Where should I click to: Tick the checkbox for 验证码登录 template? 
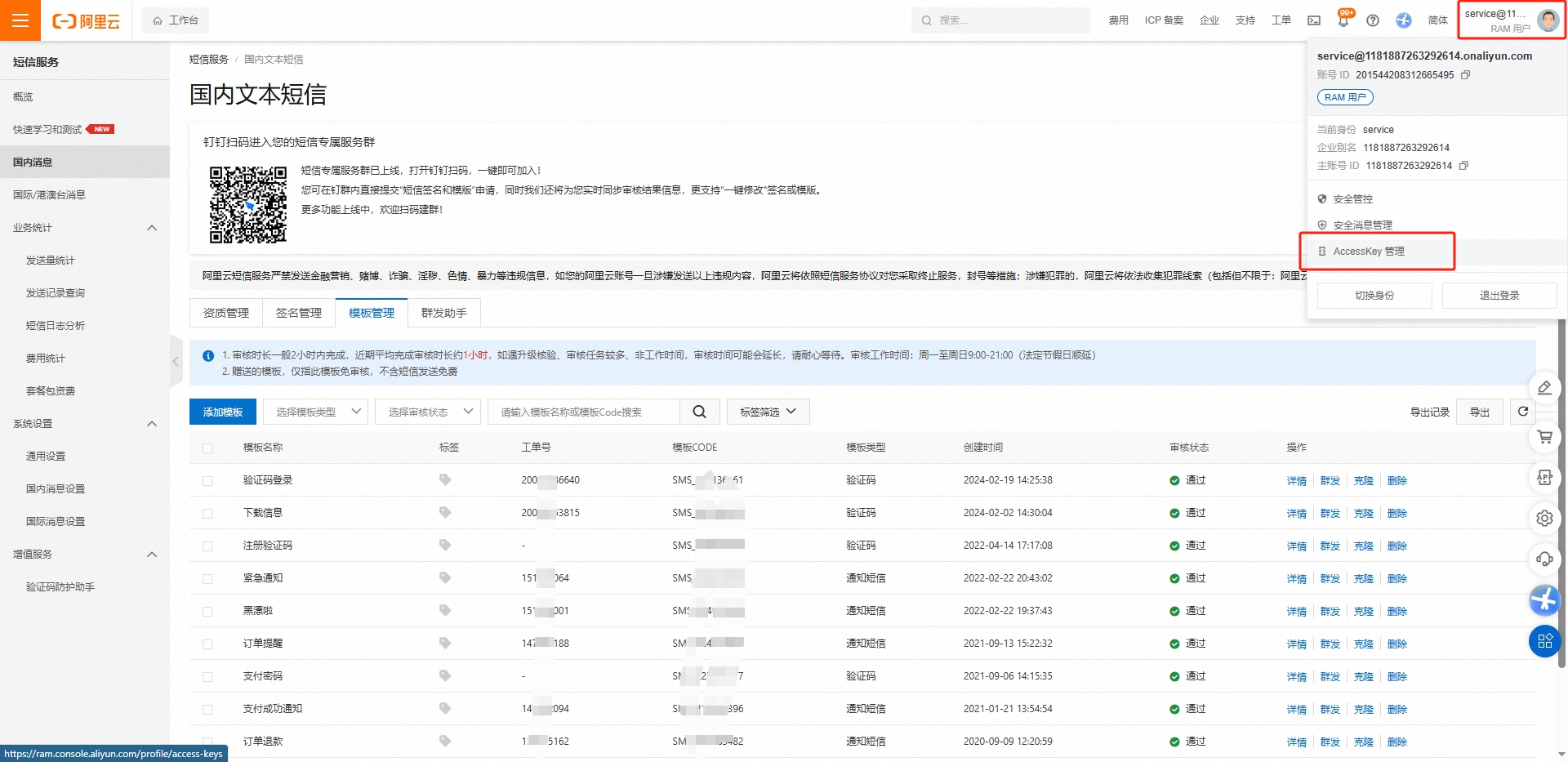tap(207, 481)
